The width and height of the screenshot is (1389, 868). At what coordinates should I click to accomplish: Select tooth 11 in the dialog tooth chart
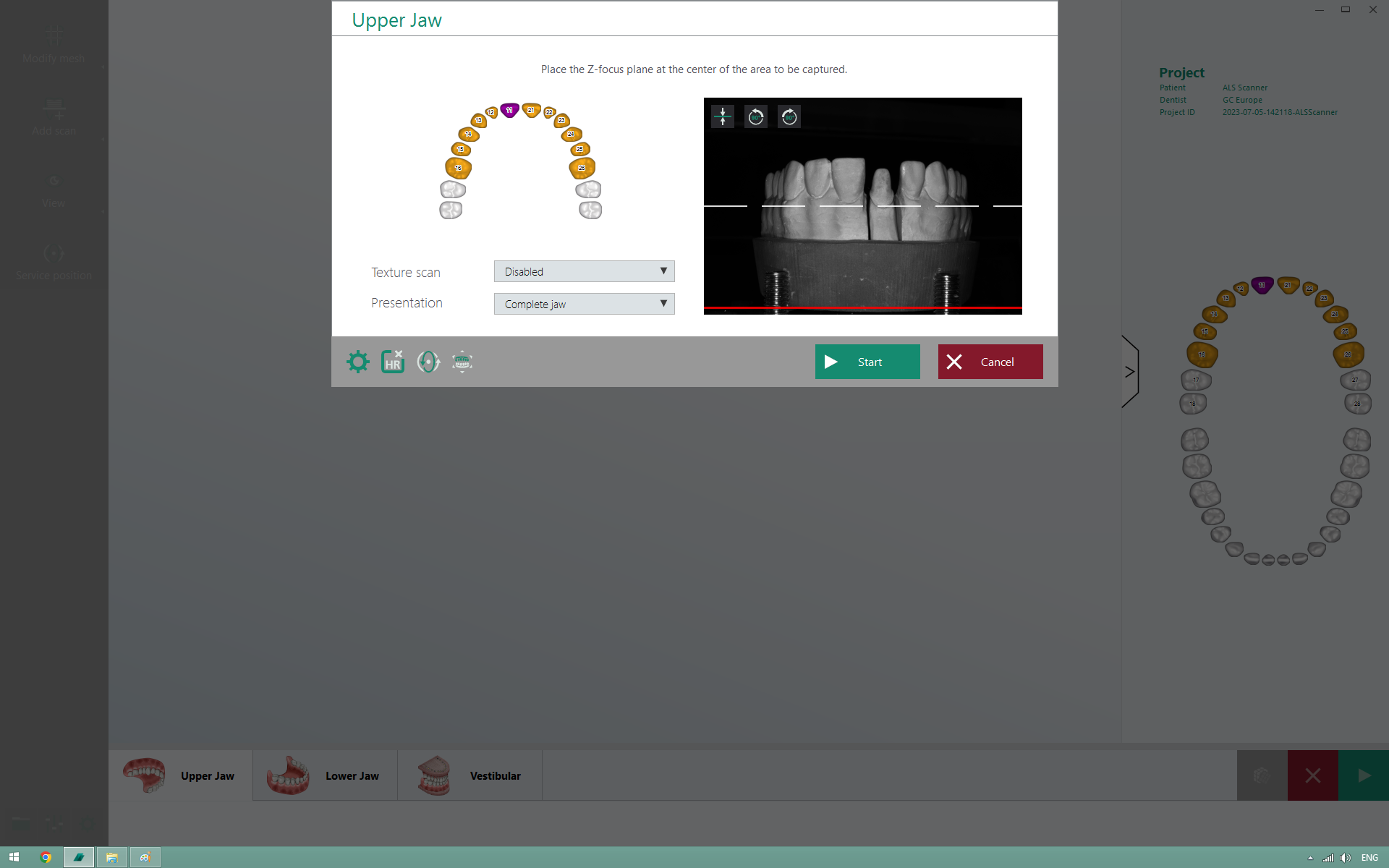(x=510, y=110)
